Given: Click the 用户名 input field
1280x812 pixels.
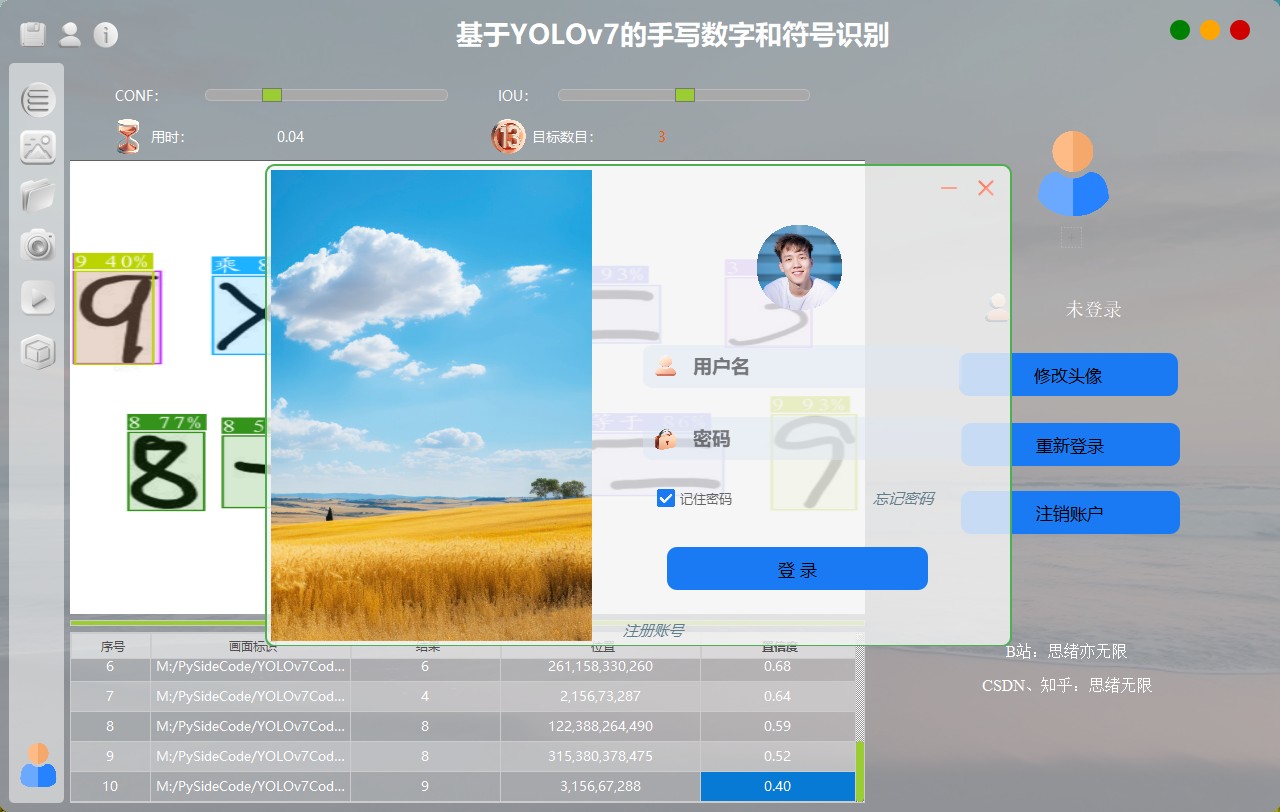Looking at the screenshot, I should [799, 367].
